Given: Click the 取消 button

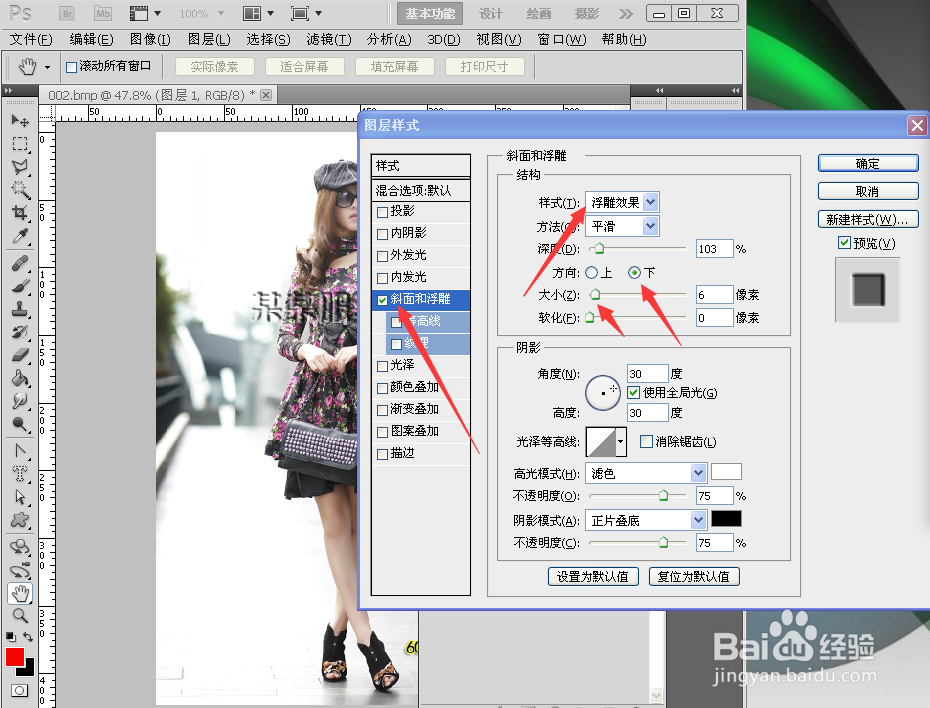Looking at the screenshot, I should [868, 192].
